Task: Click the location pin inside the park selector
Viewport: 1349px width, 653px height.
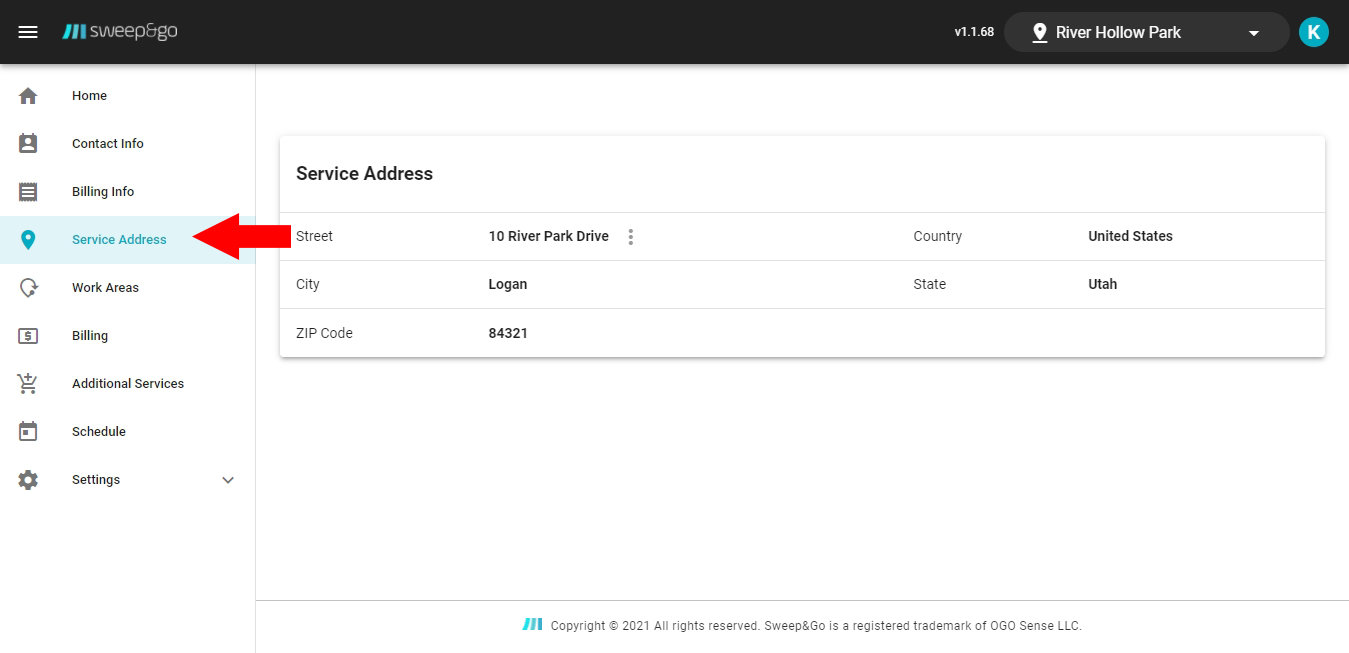Action: (1040, 31)
